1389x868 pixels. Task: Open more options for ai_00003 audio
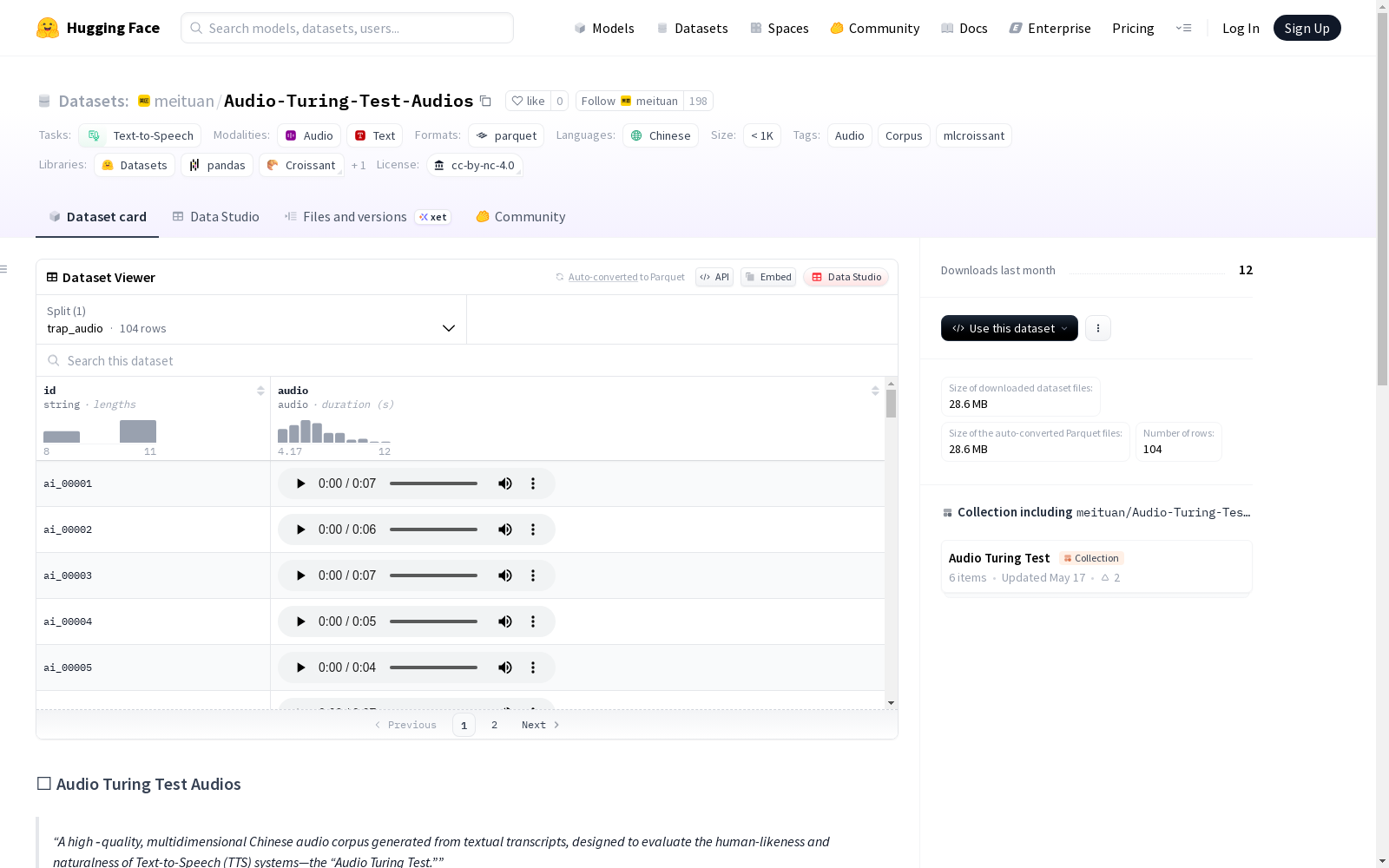[533, 575]
